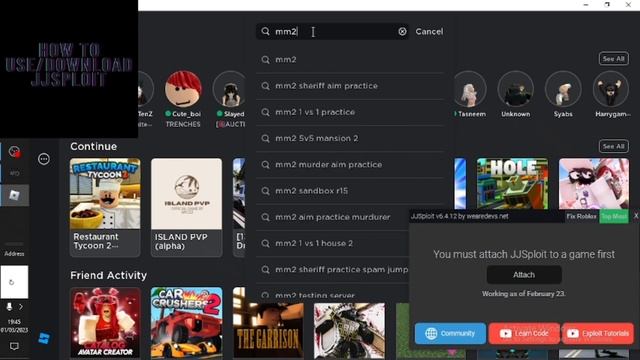Select "mm2 sheriff aim practice" suggestion
Viewport: 640px width, 360px height.
click(350, 86)
